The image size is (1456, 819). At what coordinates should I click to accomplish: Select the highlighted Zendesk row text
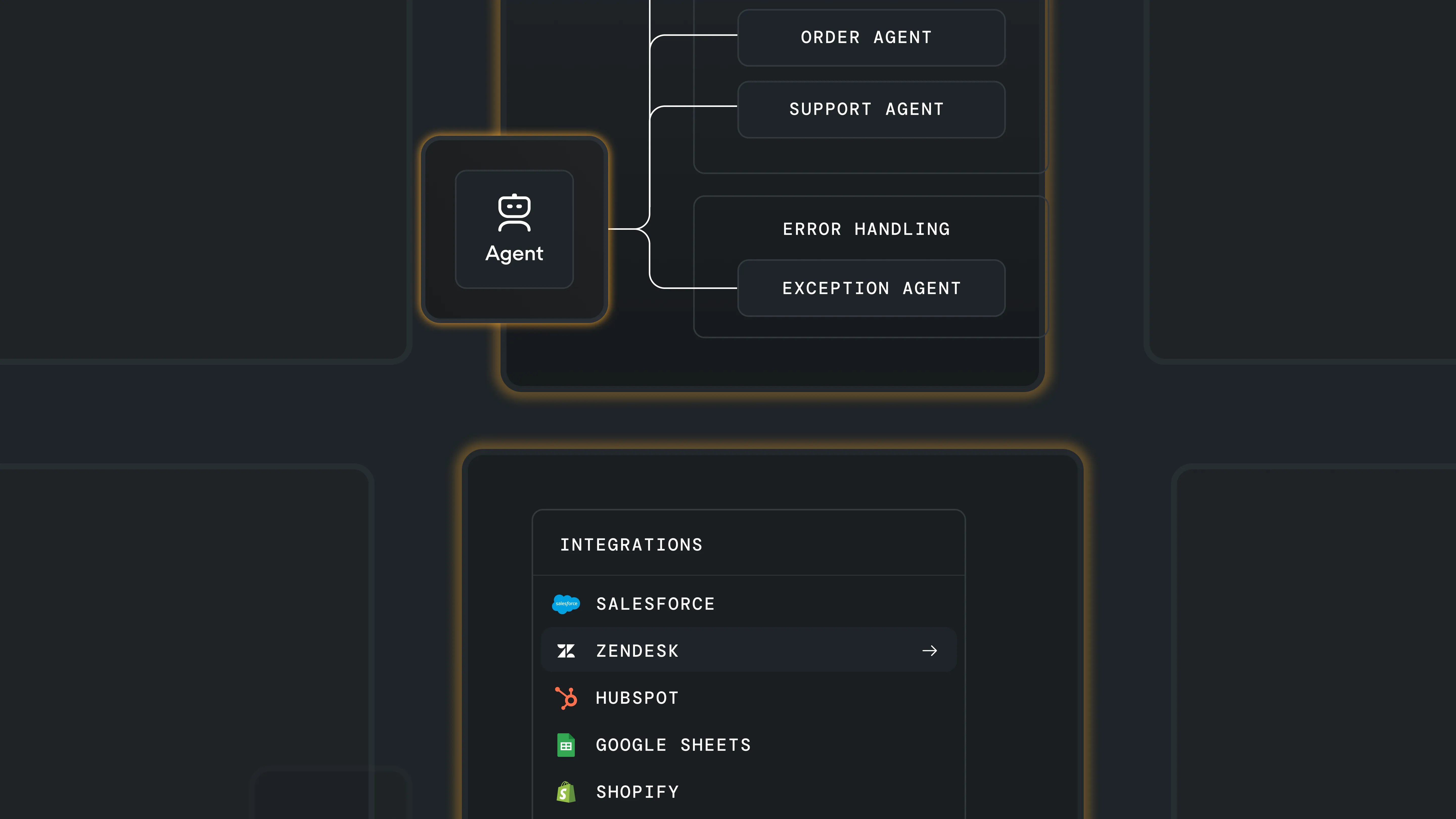pos(637,651)
